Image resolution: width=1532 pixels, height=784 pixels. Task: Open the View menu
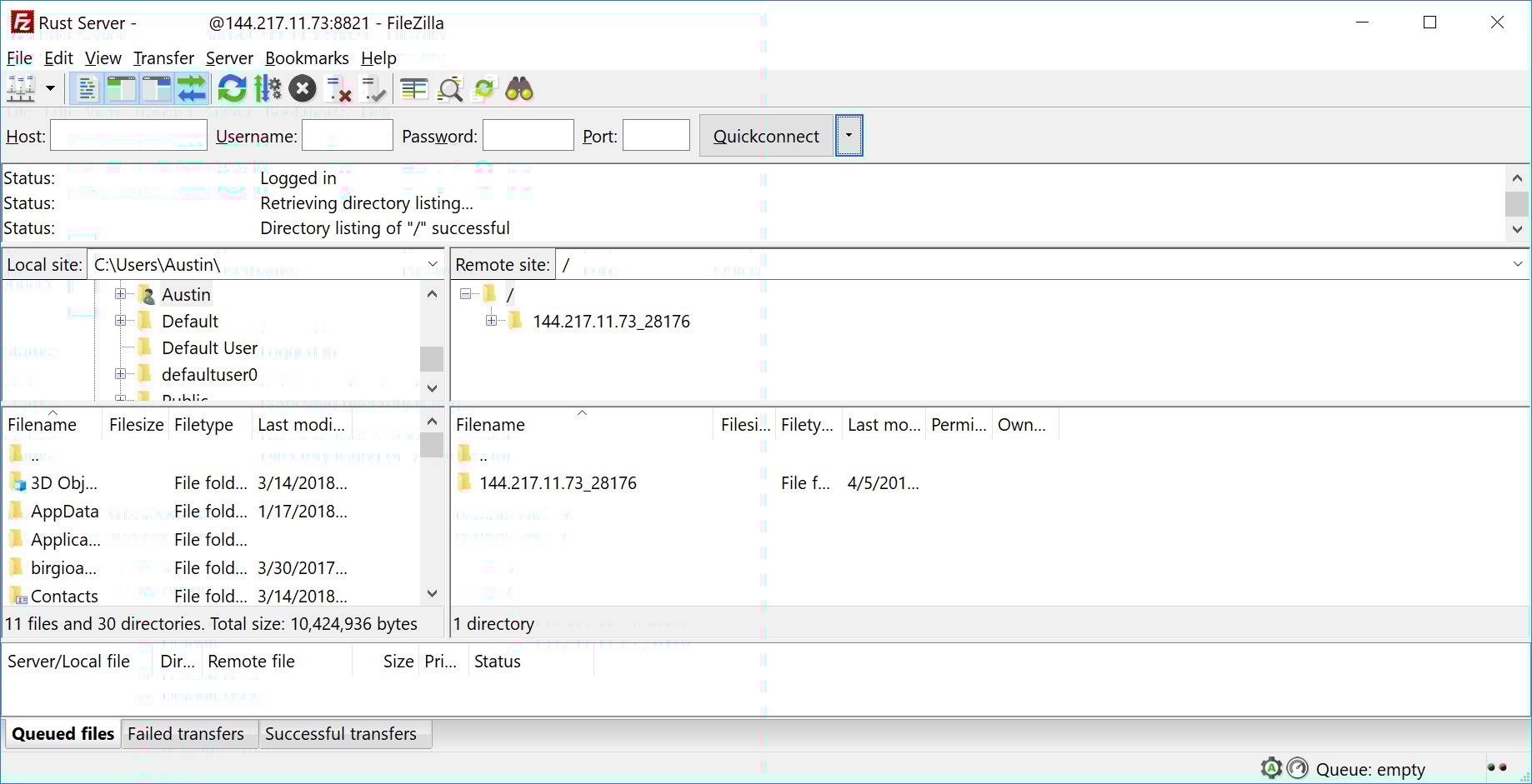tap(103, 58)
